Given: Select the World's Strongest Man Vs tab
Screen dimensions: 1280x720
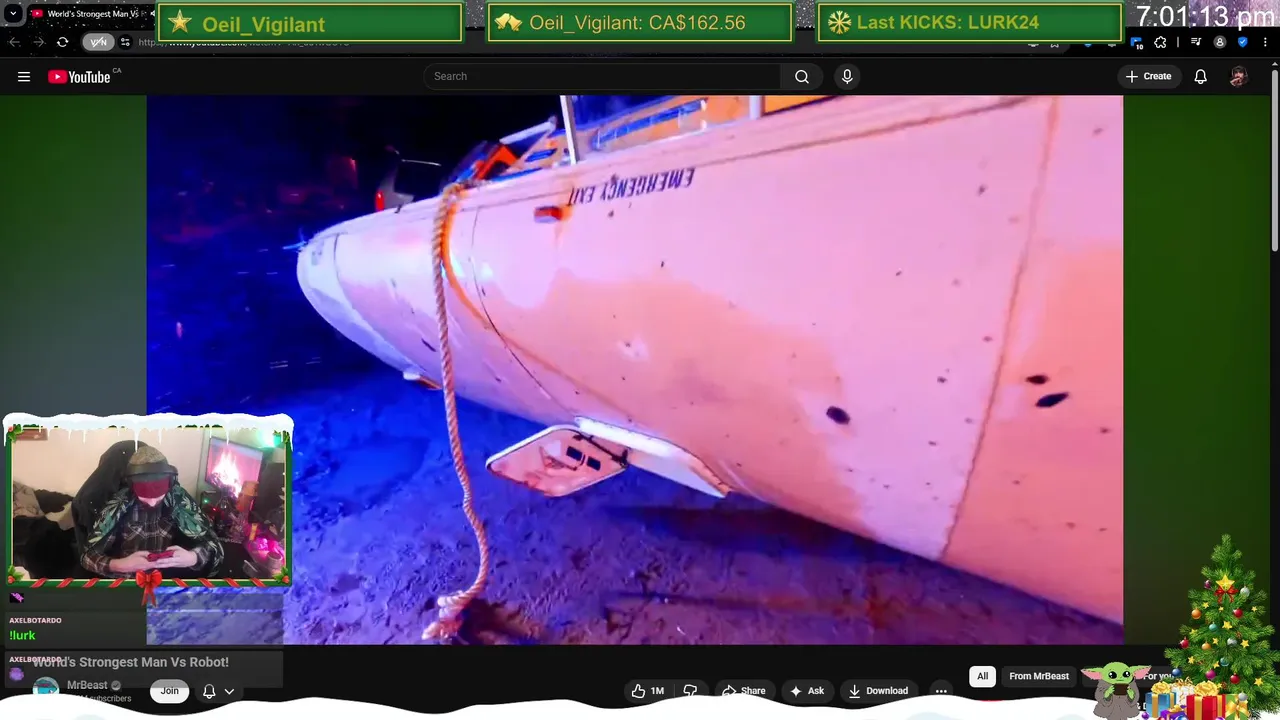Looking at the screenshot, I should (90, 14).
